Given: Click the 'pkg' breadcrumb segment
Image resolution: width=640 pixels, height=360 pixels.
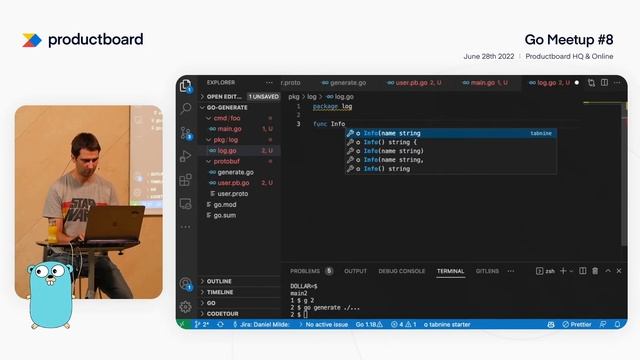Looking at the screenshot, I should click(293, 97).
